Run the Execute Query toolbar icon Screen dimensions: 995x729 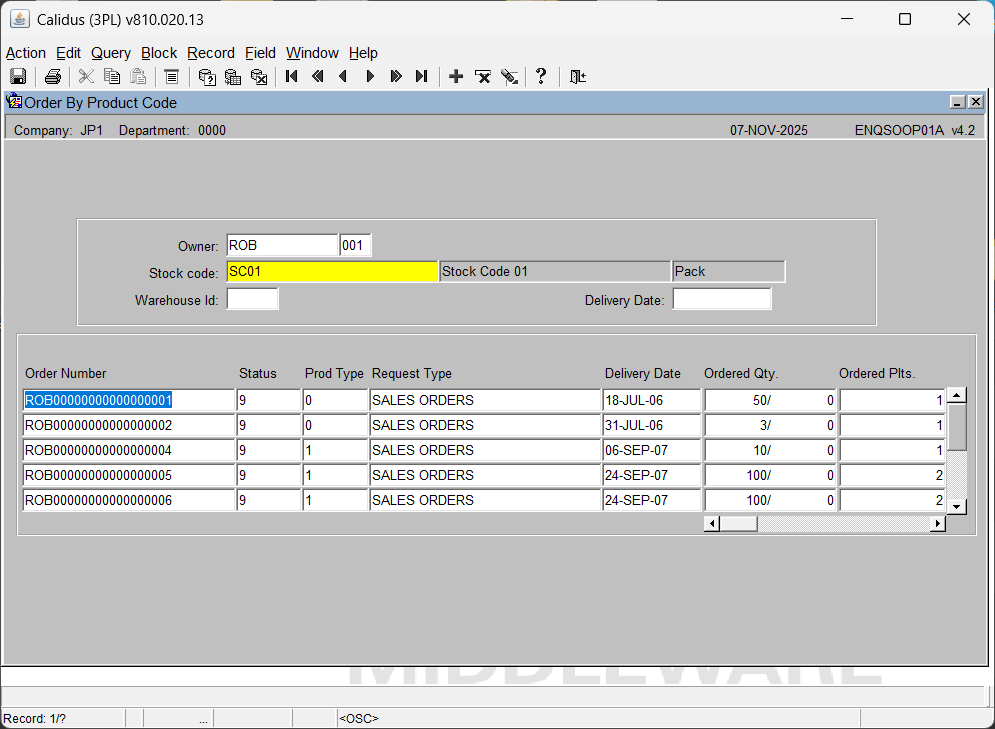pos(233,77)
